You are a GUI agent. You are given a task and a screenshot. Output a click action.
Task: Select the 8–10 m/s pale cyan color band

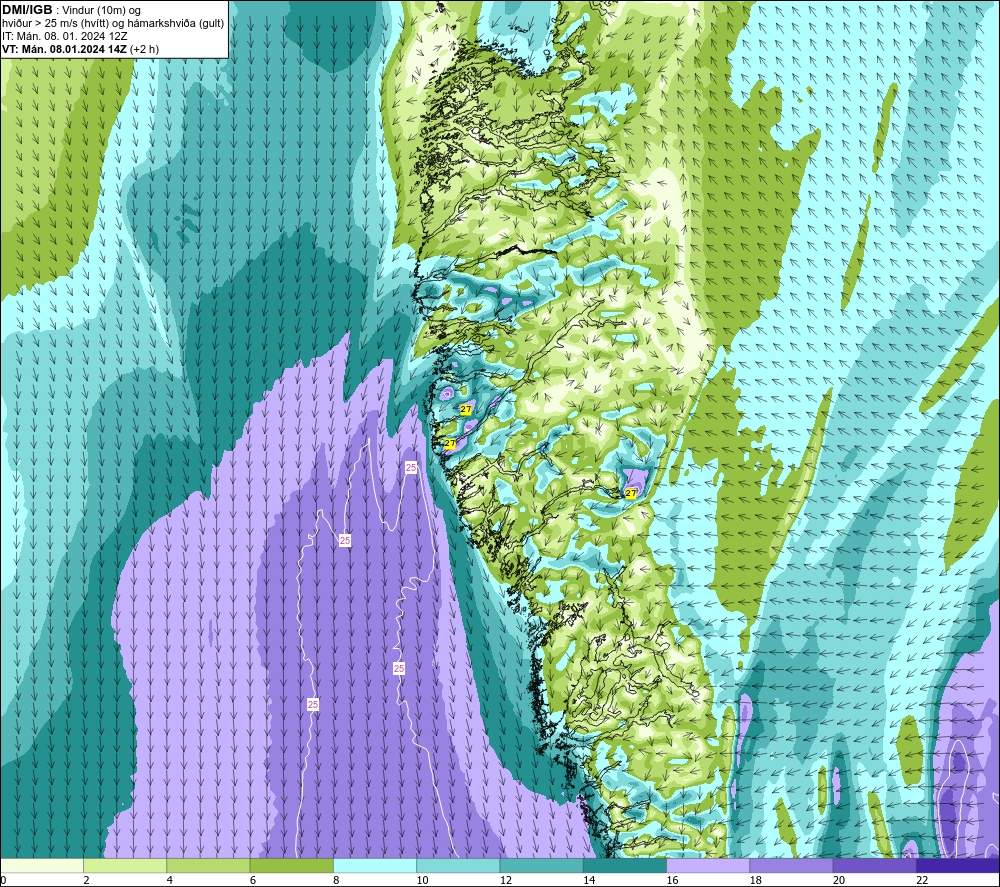[375, 865]
